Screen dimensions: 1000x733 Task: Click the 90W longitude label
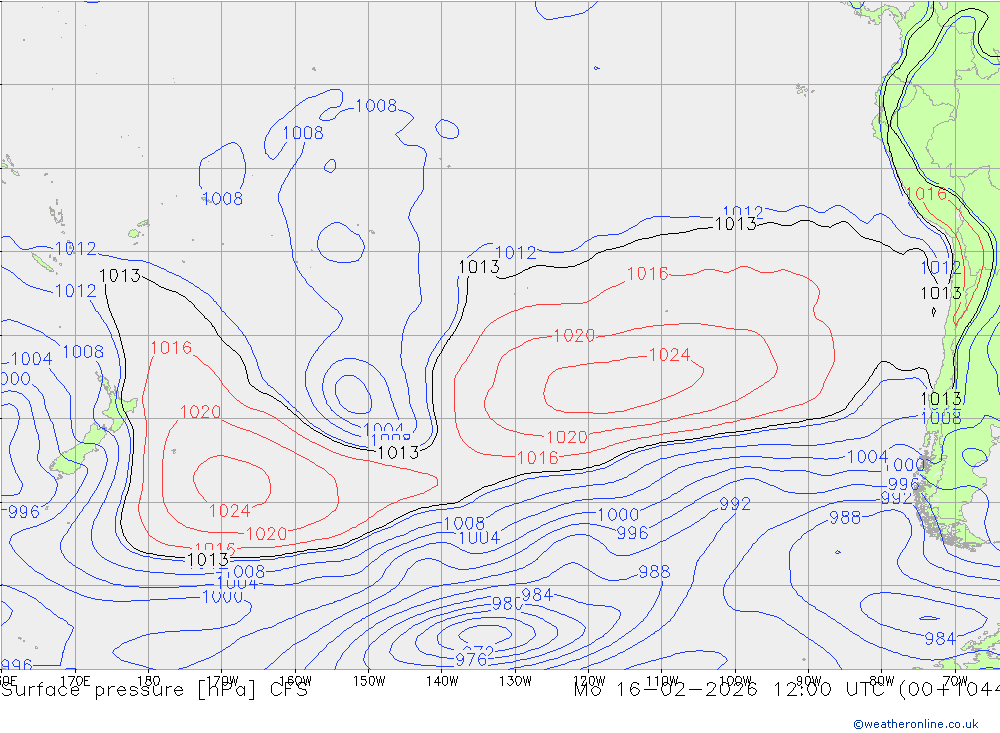pos(809,681)
